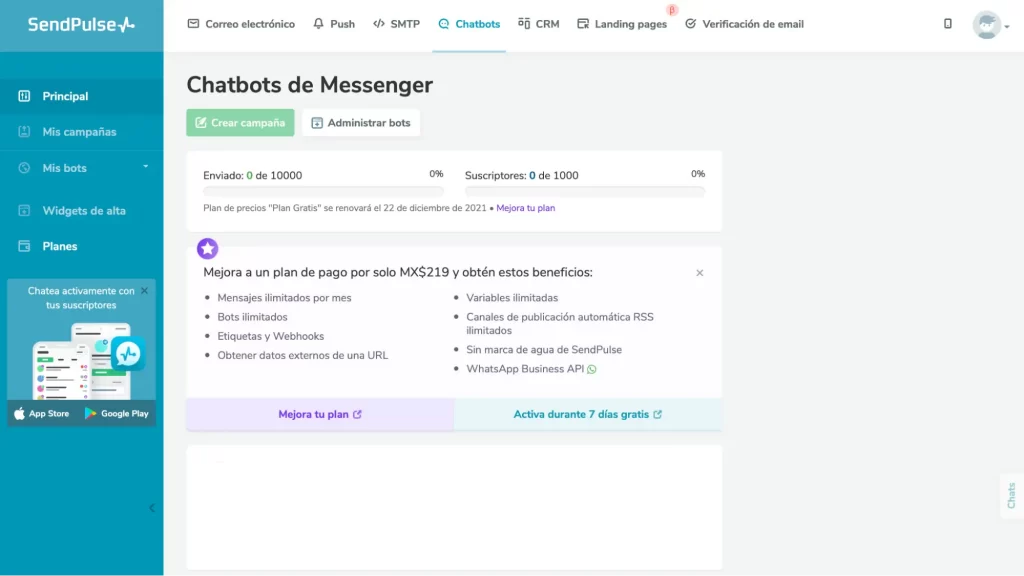Click external link icon beside Activa durante 7 días
The image size is (1024, 576).
658,415
